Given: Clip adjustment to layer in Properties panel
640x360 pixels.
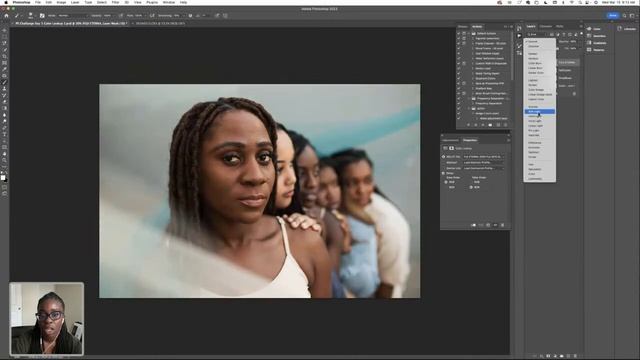Looking at the screenshot, I should (473, 225).
